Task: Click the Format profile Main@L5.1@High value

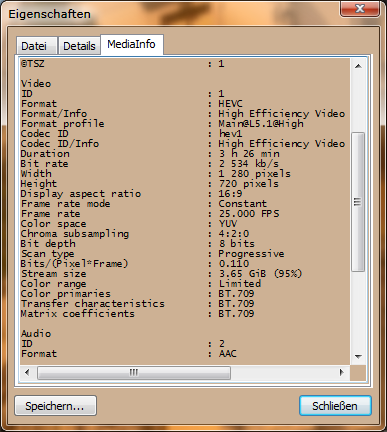Action: coord(261,124)
